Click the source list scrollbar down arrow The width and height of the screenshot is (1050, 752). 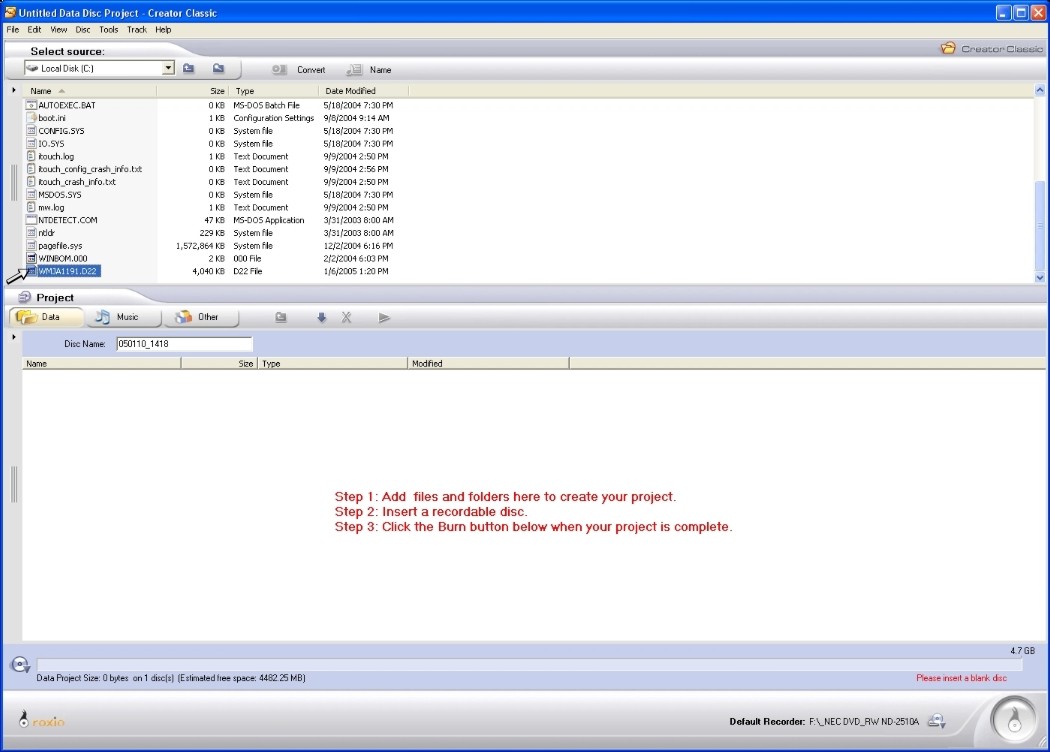pyautogui.click(x=1039, y=277)
